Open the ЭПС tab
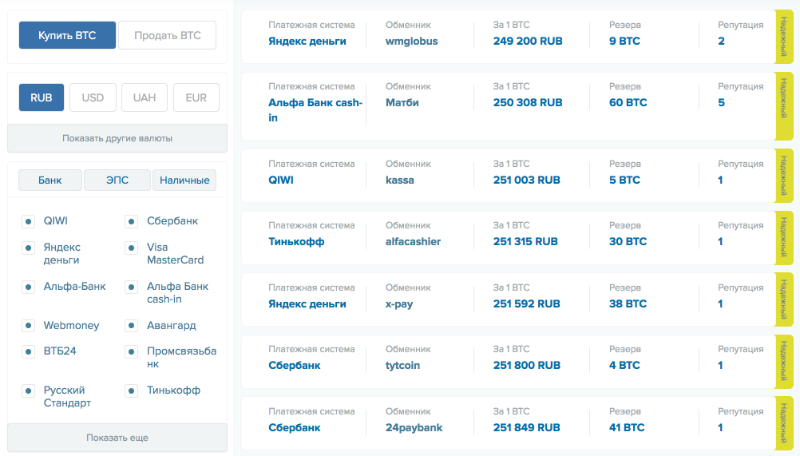 (x=117, y=181)
